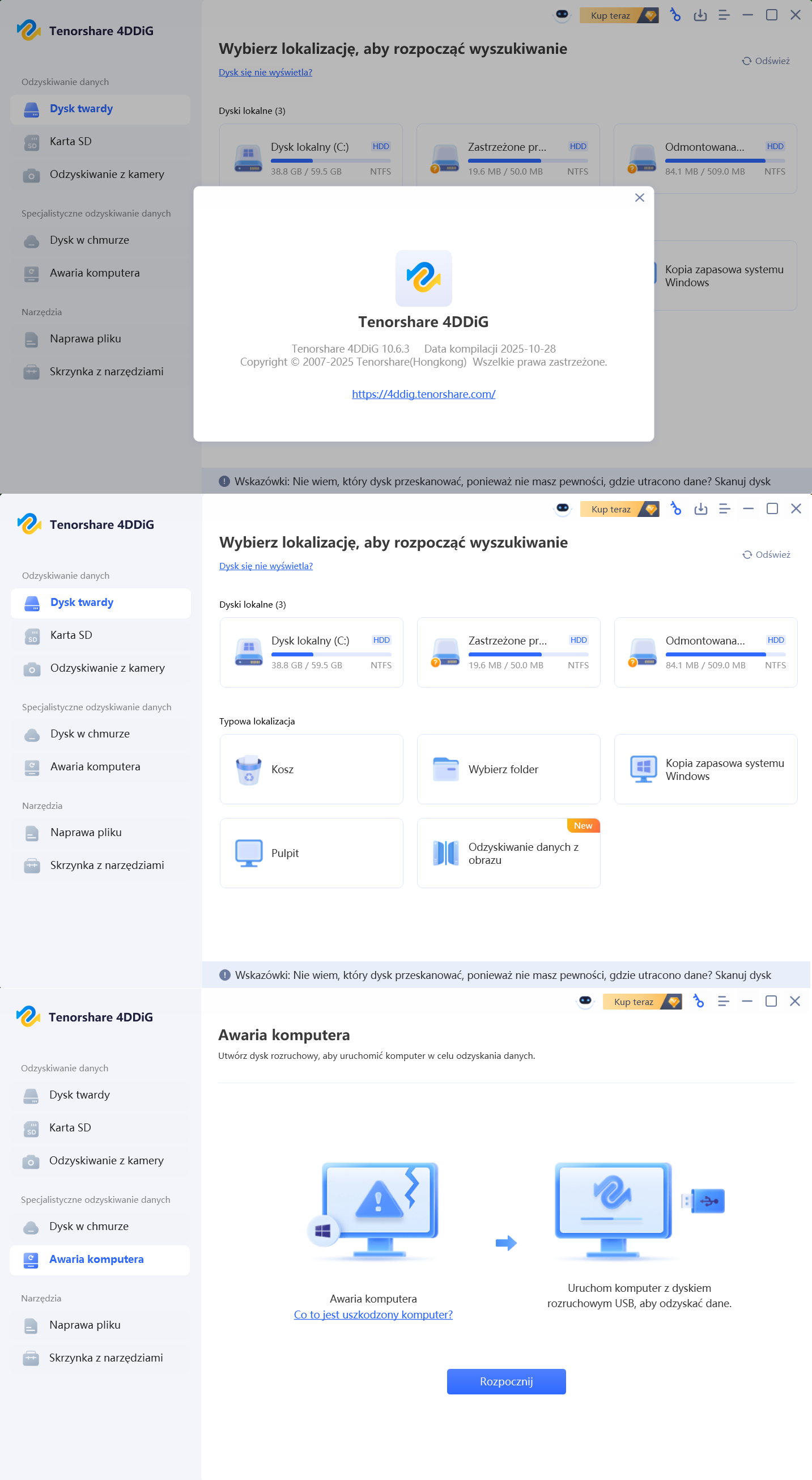This screenshot has height=1480, width=812.
Task: Select Dysk lokalny (C:) in Typowa lokalizacja window
Action: tap(311, 652)
